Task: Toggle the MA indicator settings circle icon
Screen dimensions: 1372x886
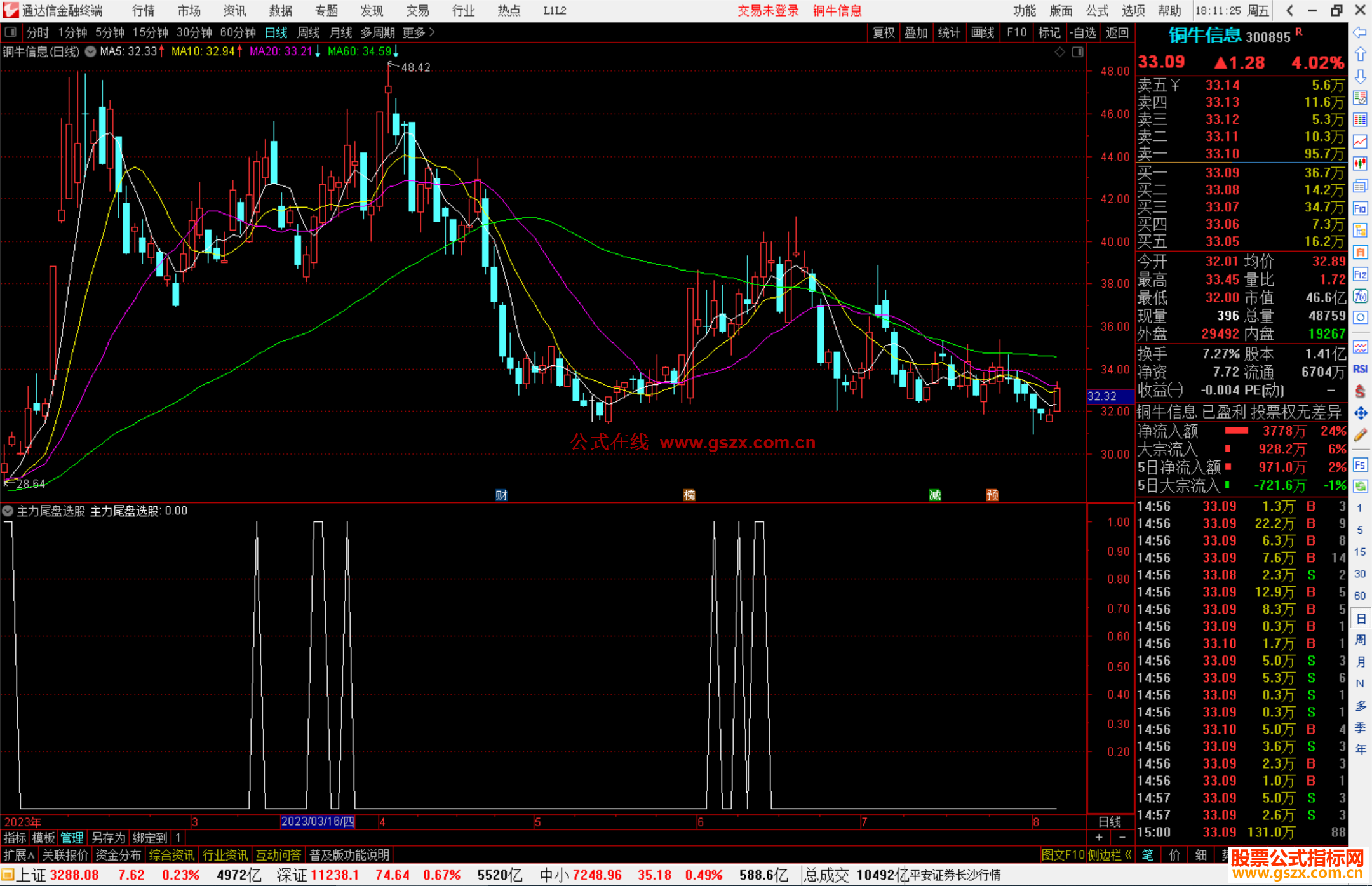Action: (x=91, y=51)
